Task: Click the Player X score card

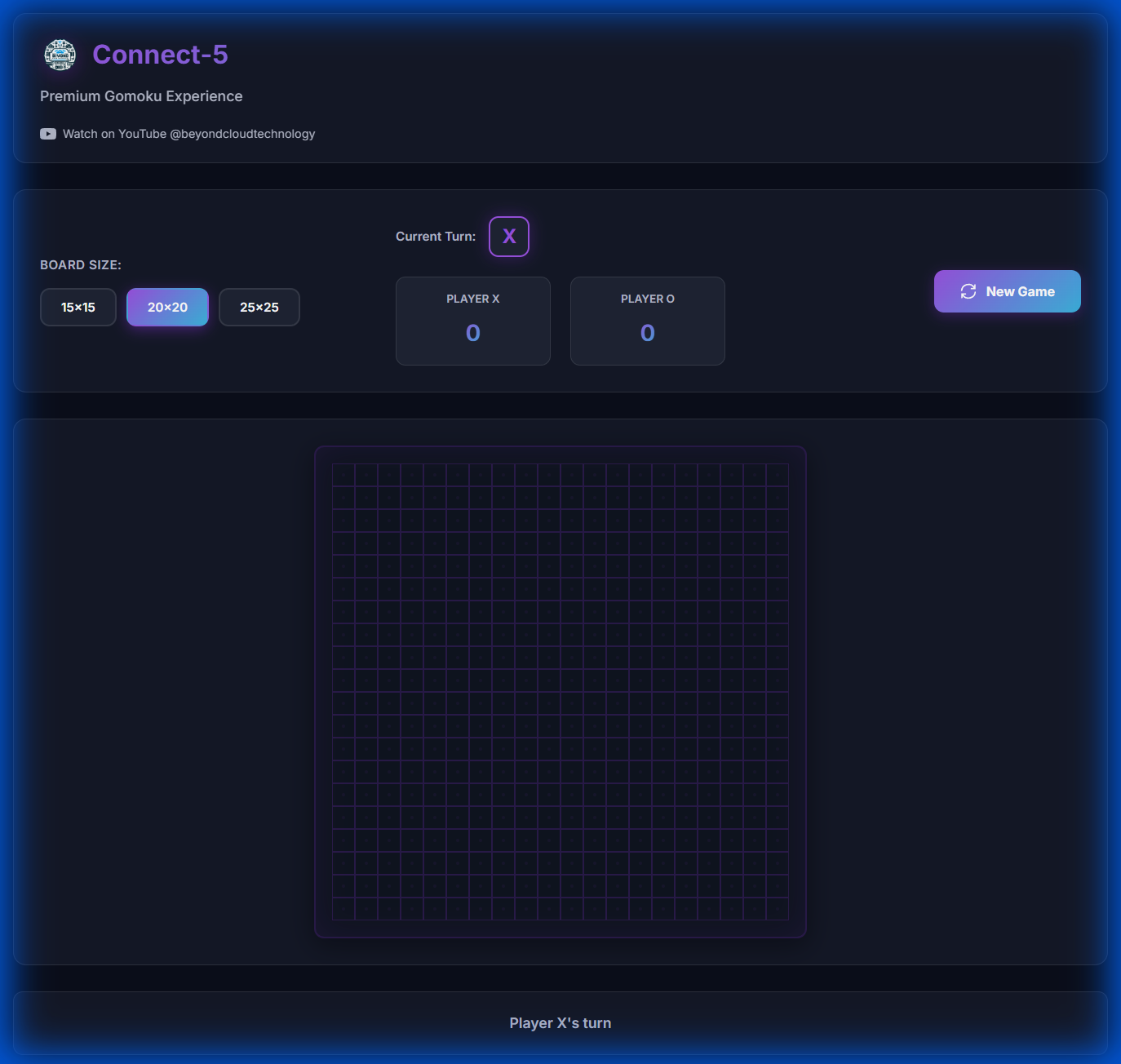Action: (x=473, y=321)
